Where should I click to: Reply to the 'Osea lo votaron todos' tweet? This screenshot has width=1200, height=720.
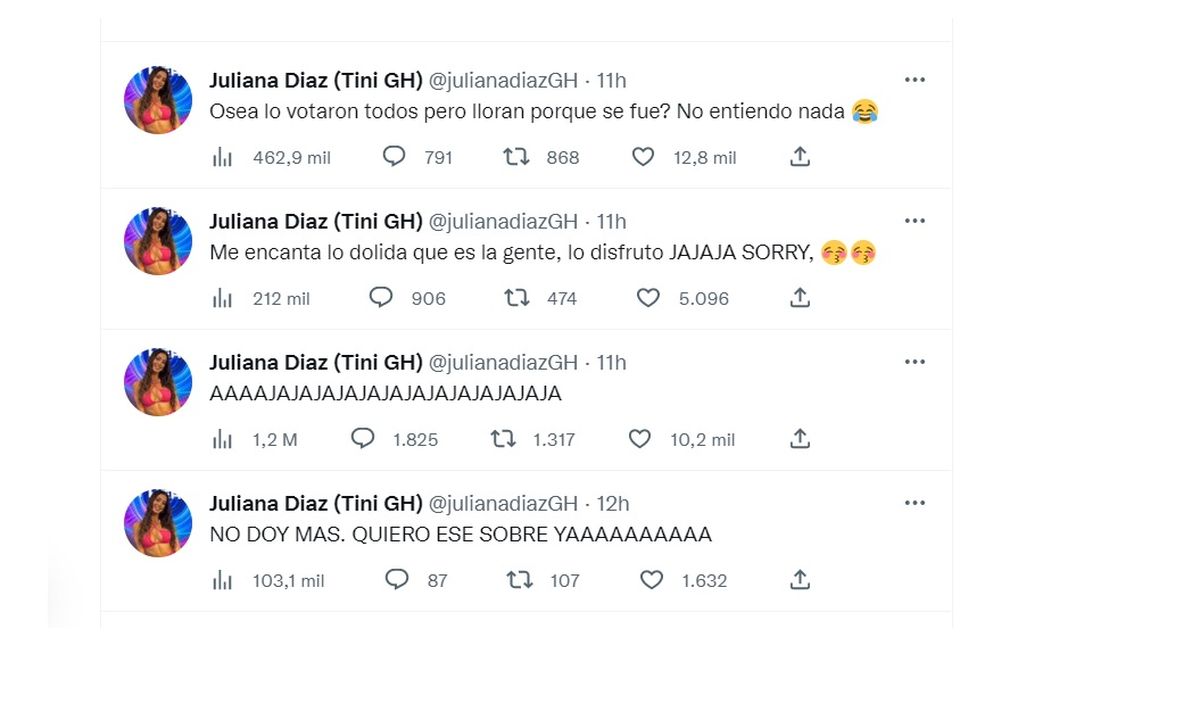click(395, 157)
